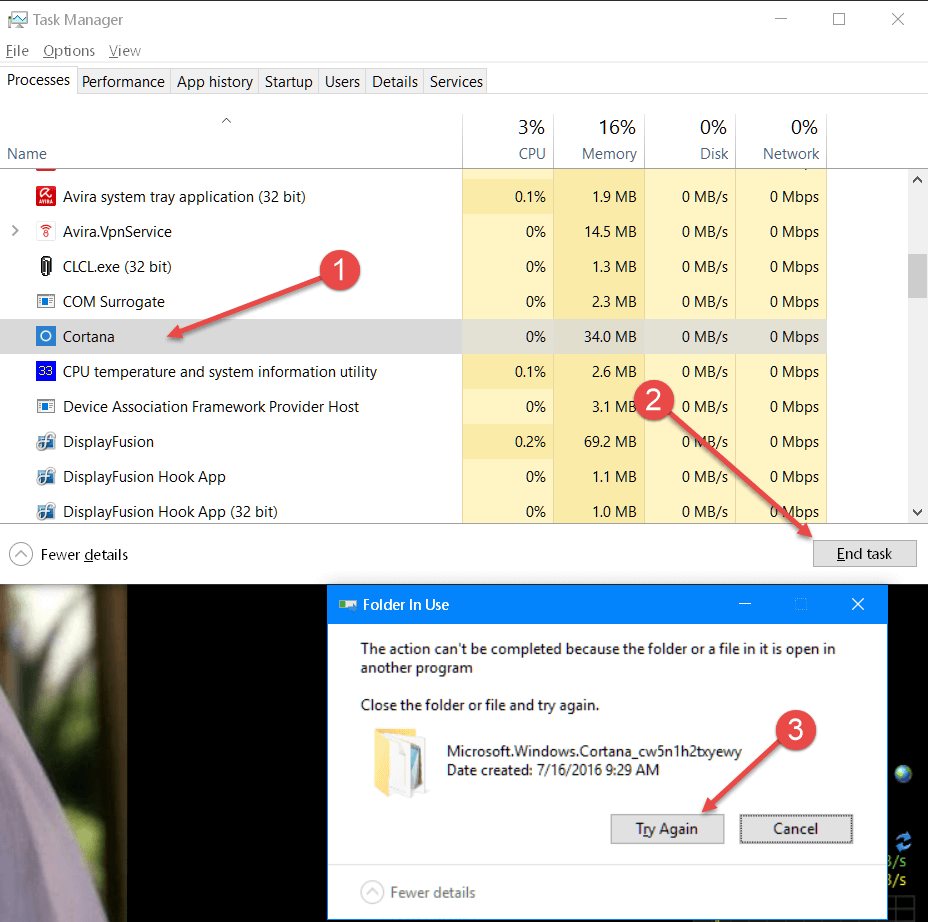Open the Options menu
928x922 pixels.
click(69, 51)
